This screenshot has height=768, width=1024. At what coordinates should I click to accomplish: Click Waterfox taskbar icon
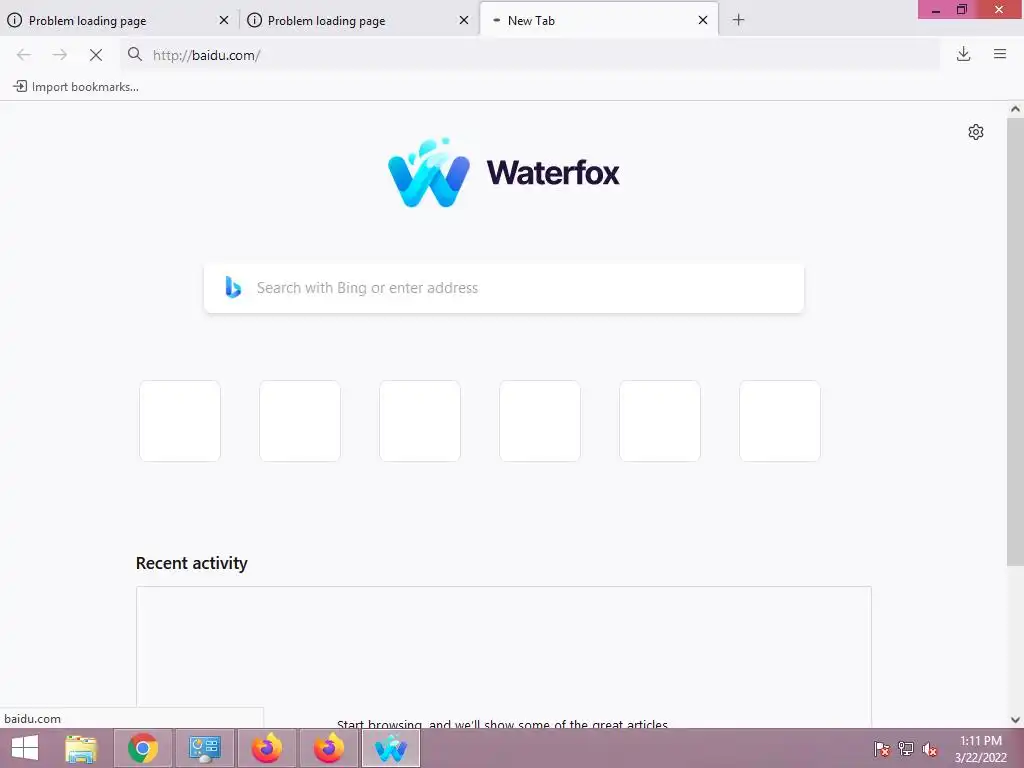[391, 748]
